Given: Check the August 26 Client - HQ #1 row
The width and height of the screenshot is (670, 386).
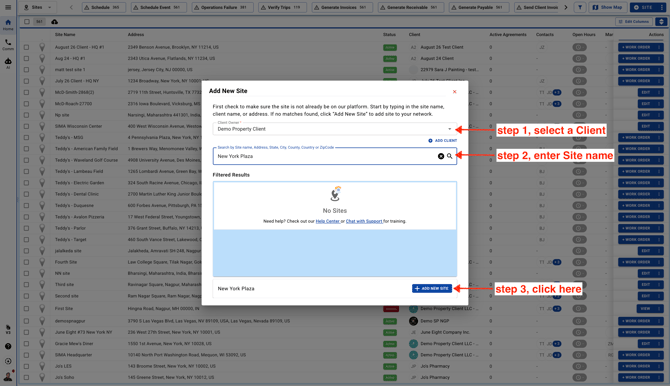Looking at the screenshot, I should coord(26,47).
